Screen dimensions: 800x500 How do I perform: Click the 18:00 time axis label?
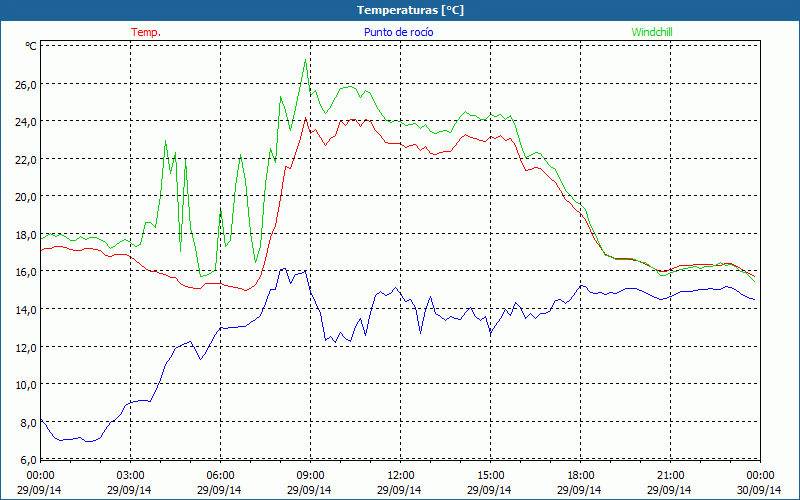coord(581,476)
